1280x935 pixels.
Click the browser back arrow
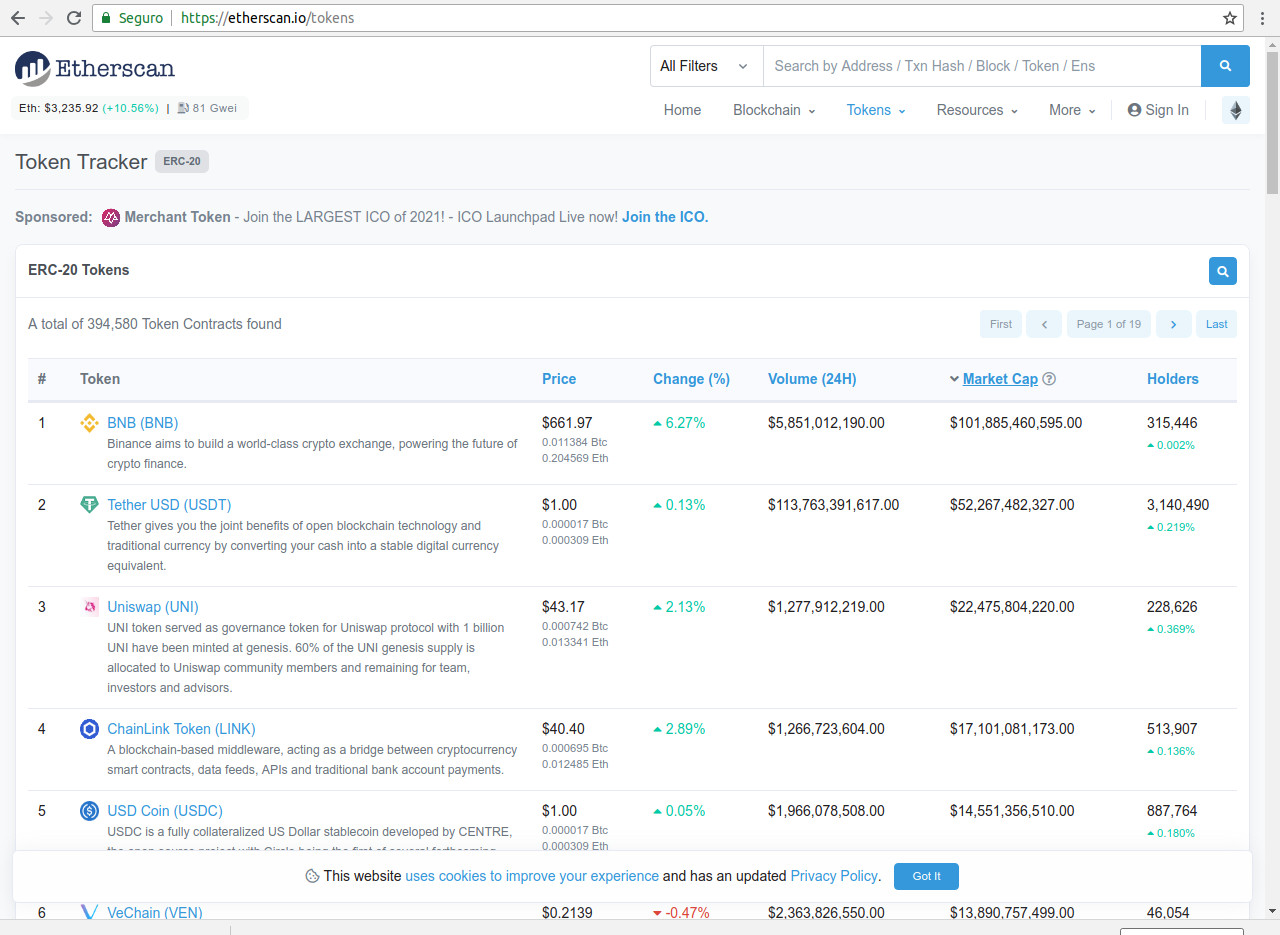click(x=18, y=18)
